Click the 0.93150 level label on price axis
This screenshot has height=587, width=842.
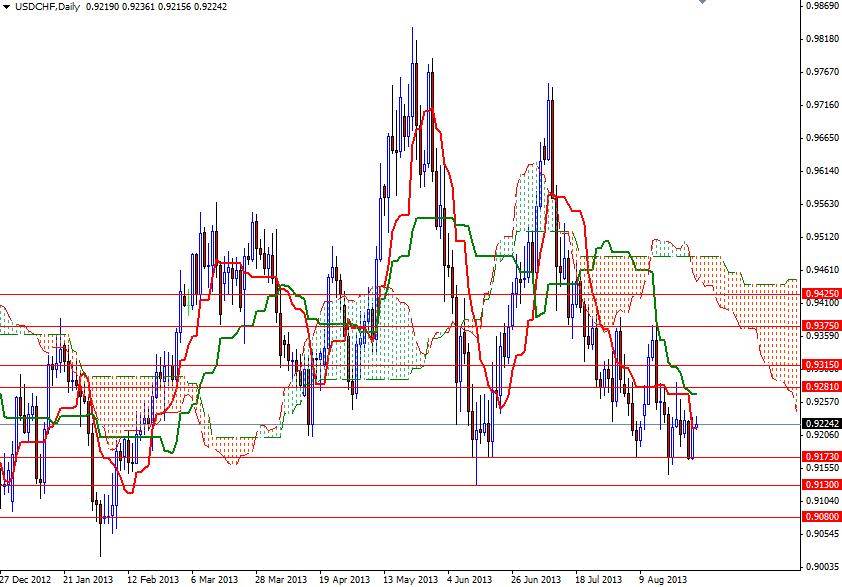821,365
